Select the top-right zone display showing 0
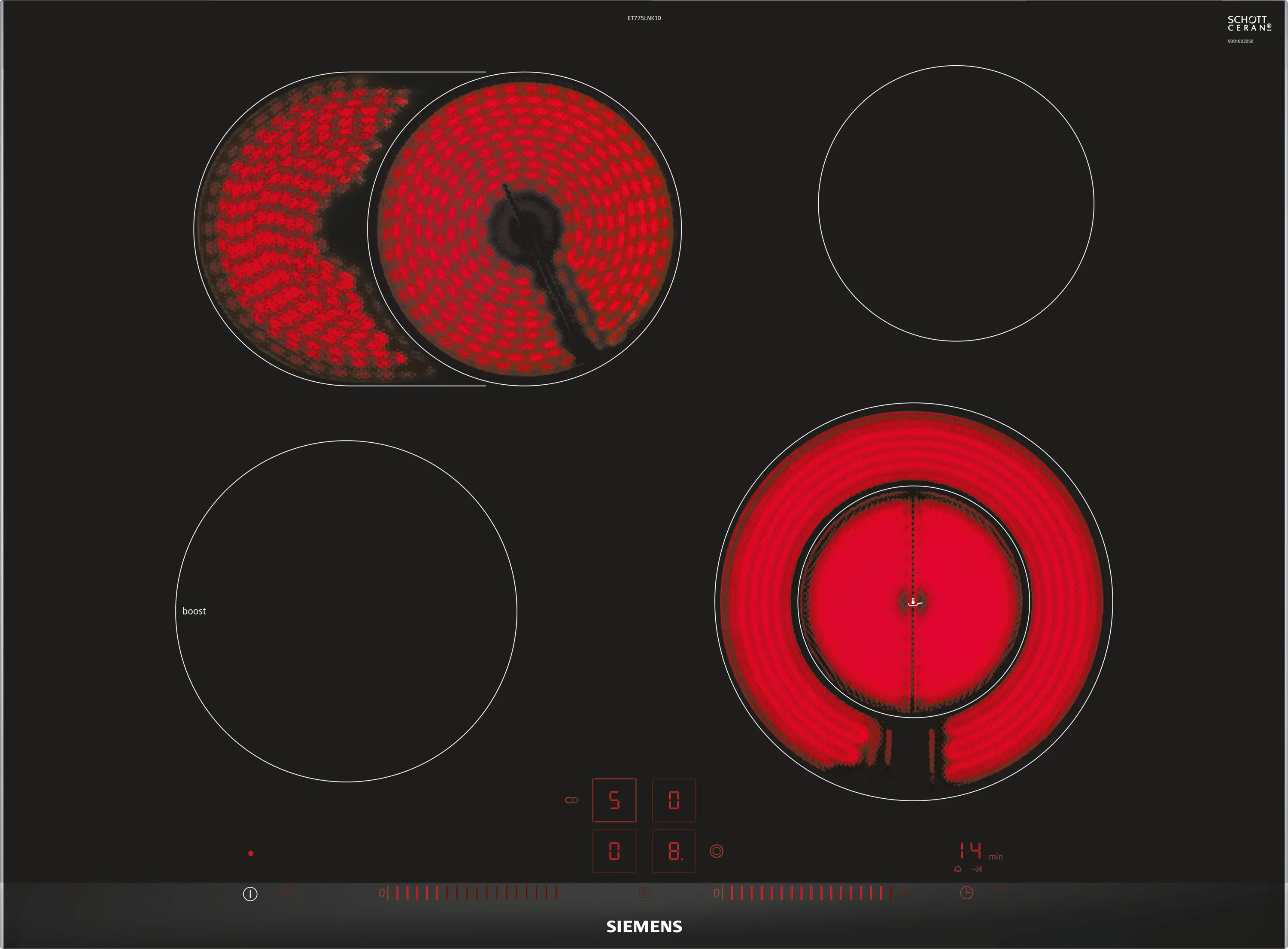The width and height of the screenshot is (1288, 949). point(674,800)
